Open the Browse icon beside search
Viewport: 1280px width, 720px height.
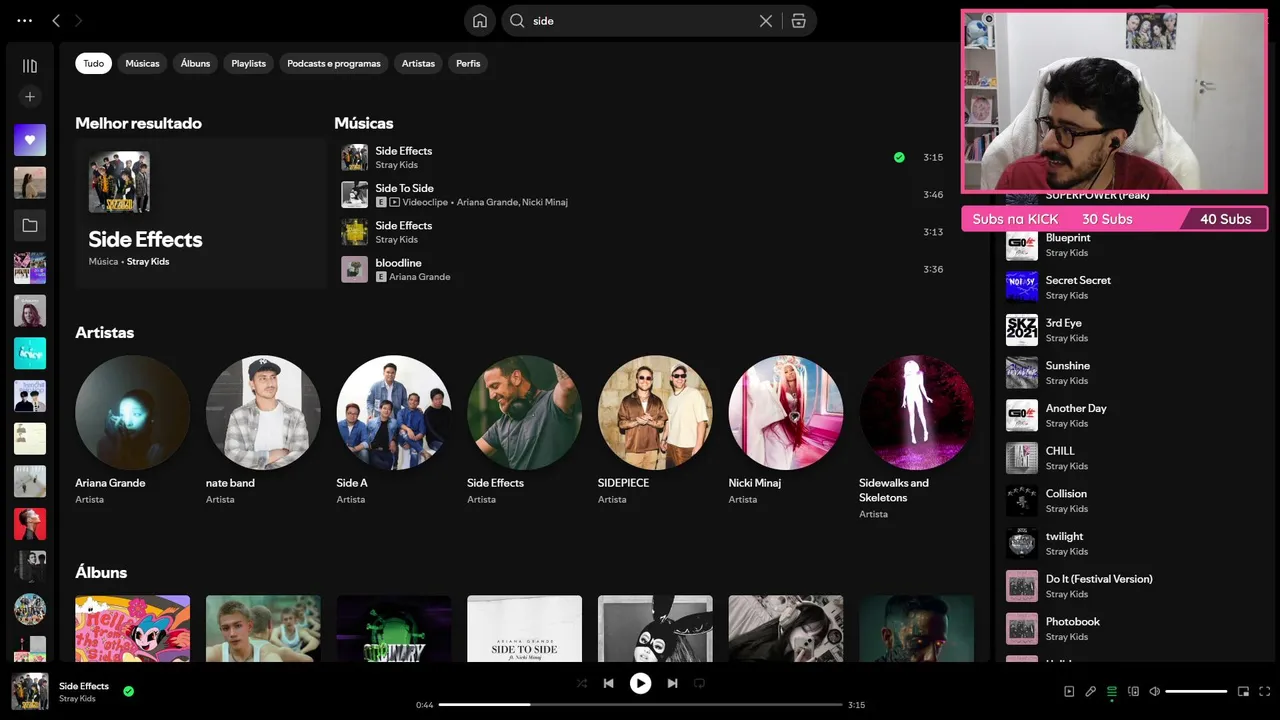click(798, 21)
